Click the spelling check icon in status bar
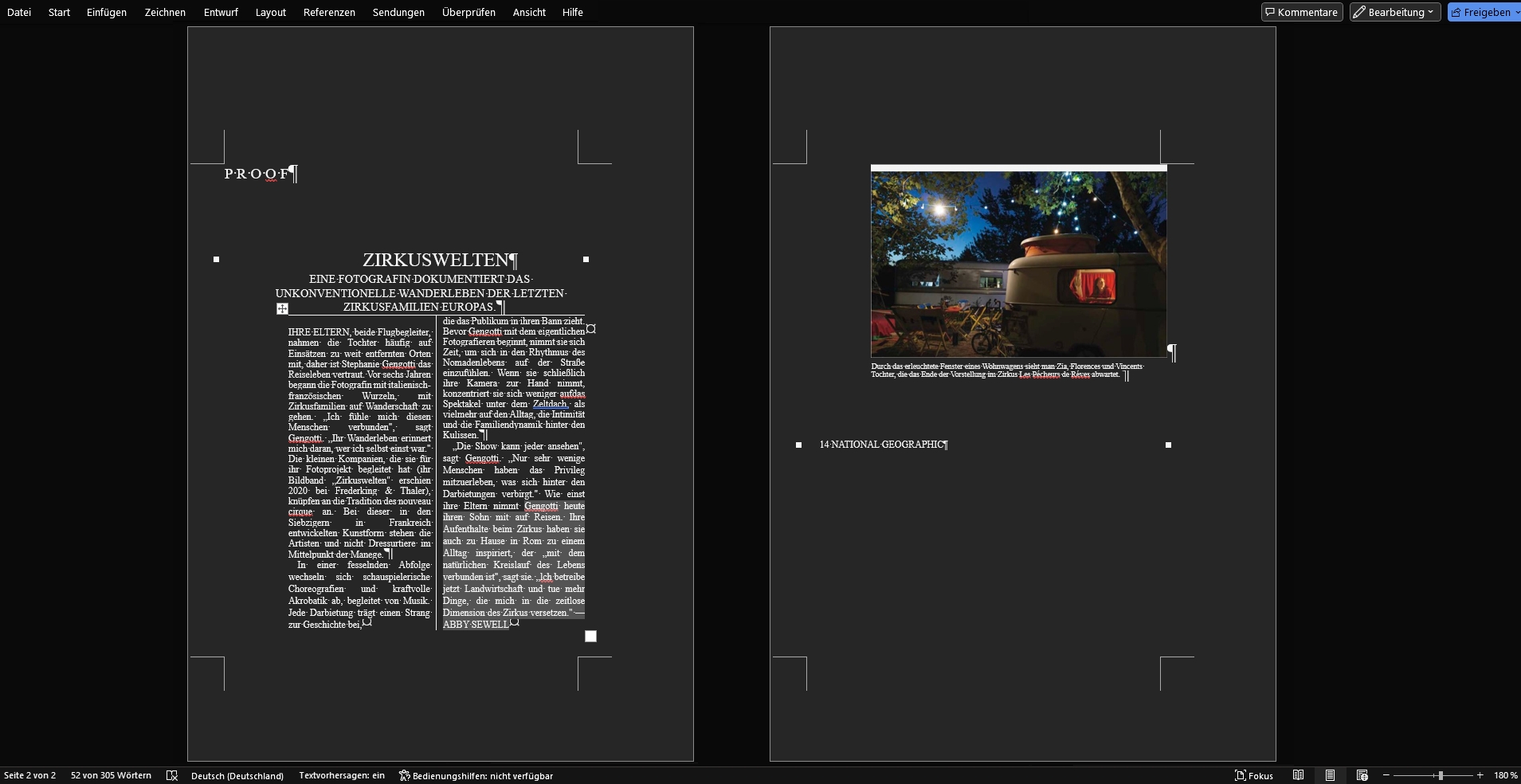 pyautogui.click(x=171, y=775)
